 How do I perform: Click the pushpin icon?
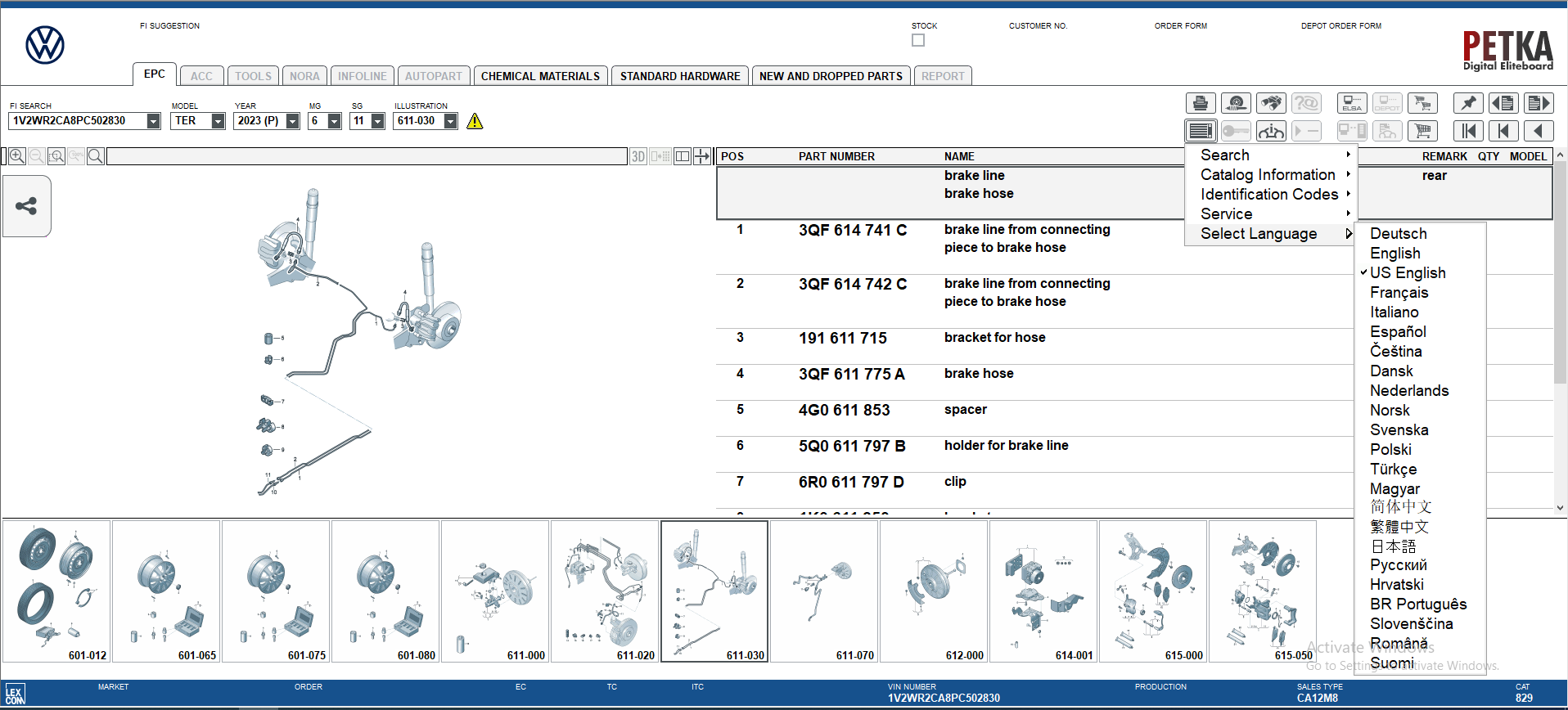pyautogui.click(x=1468, y=103)
